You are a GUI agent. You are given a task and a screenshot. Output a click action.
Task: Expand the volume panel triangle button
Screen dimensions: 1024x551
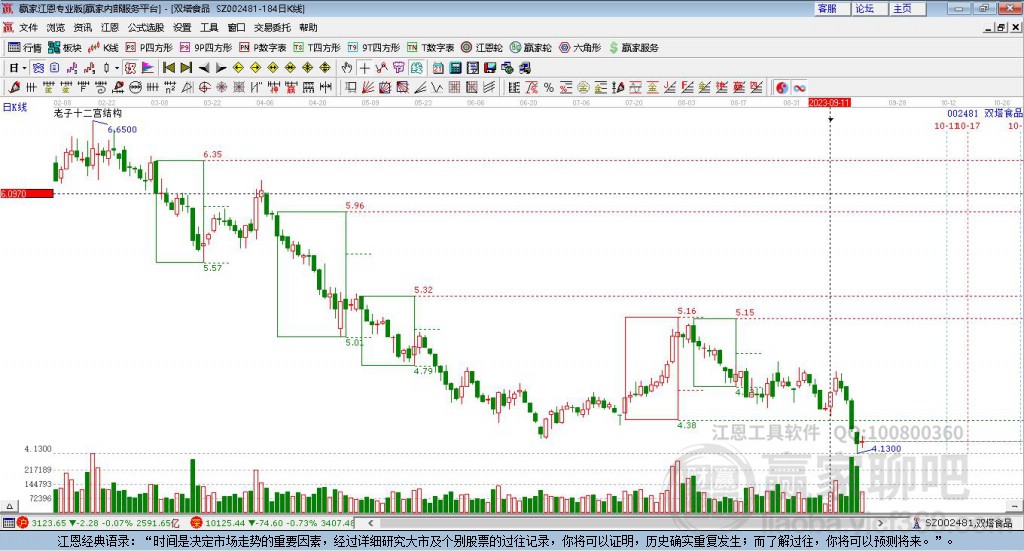9,506
